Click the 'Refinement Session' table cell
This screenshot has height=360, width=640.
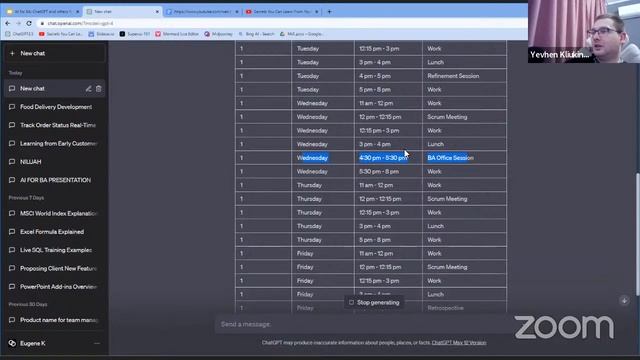point(464,76)
